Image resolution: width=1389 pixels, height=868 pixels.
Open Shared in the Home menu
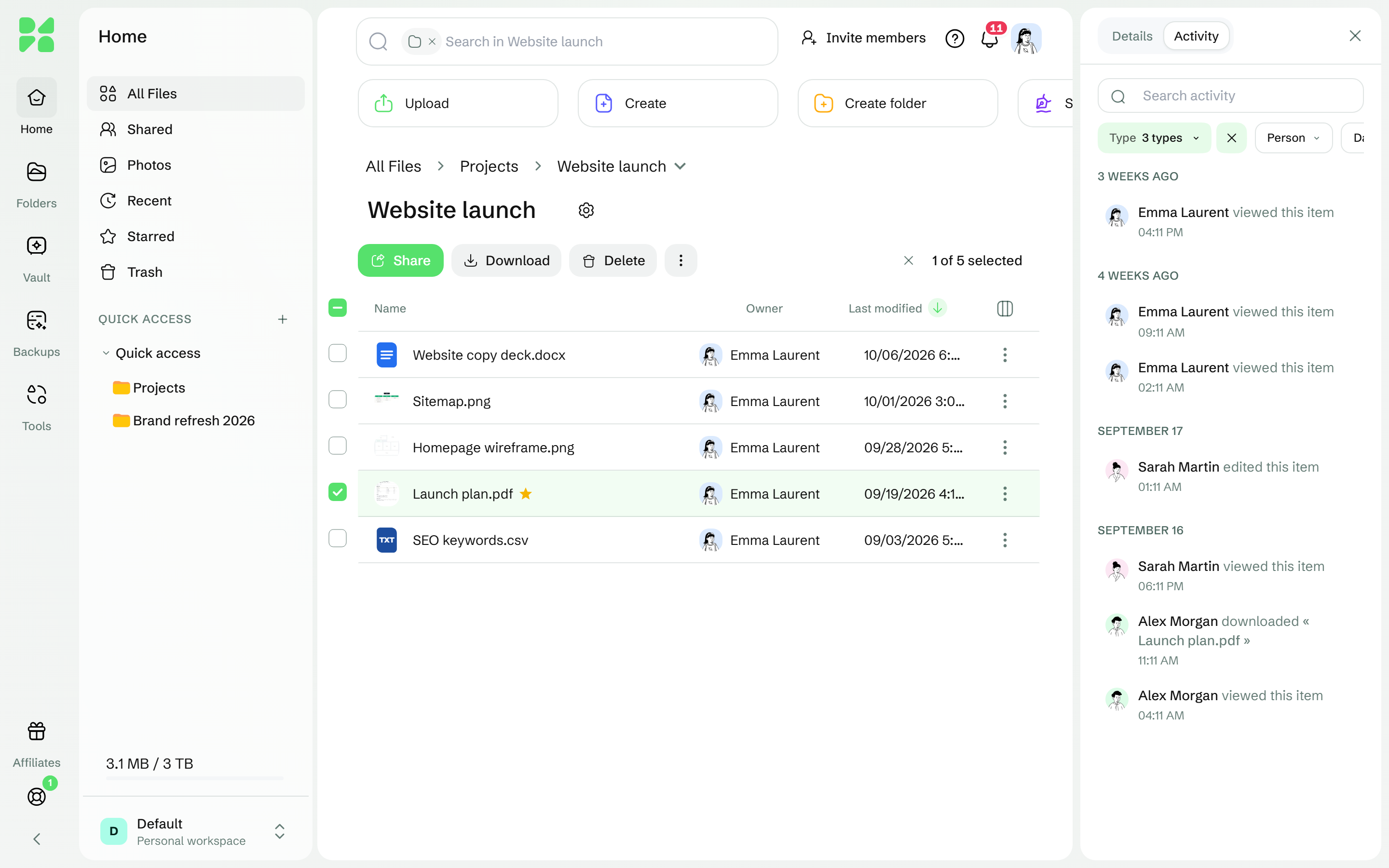[x=195, y=129]
